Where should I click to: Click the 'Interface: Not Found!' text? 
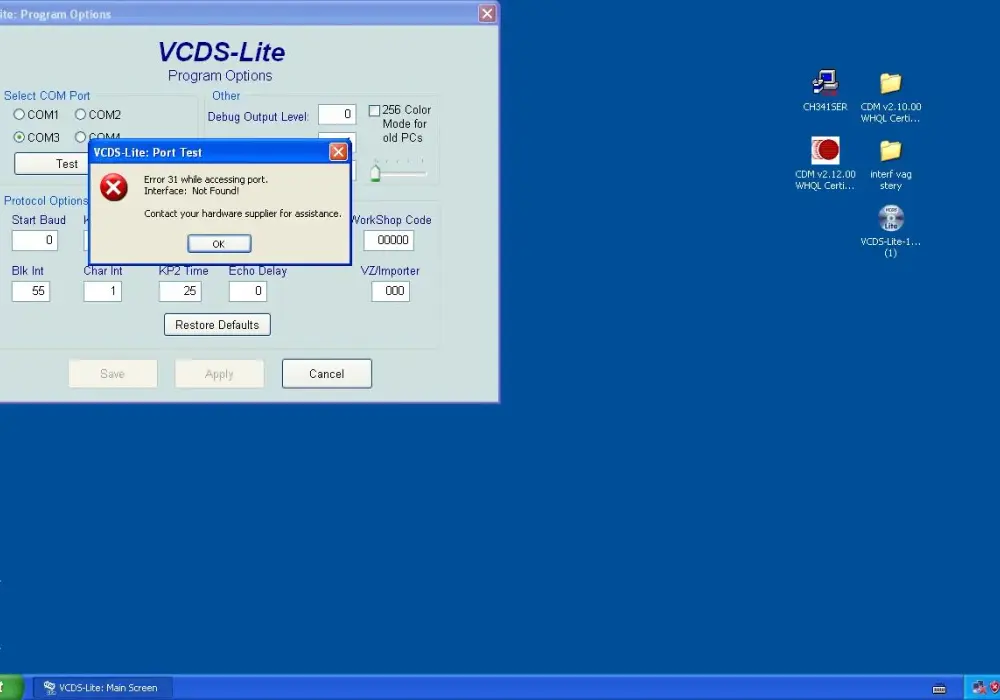click(x=191, y=191)
